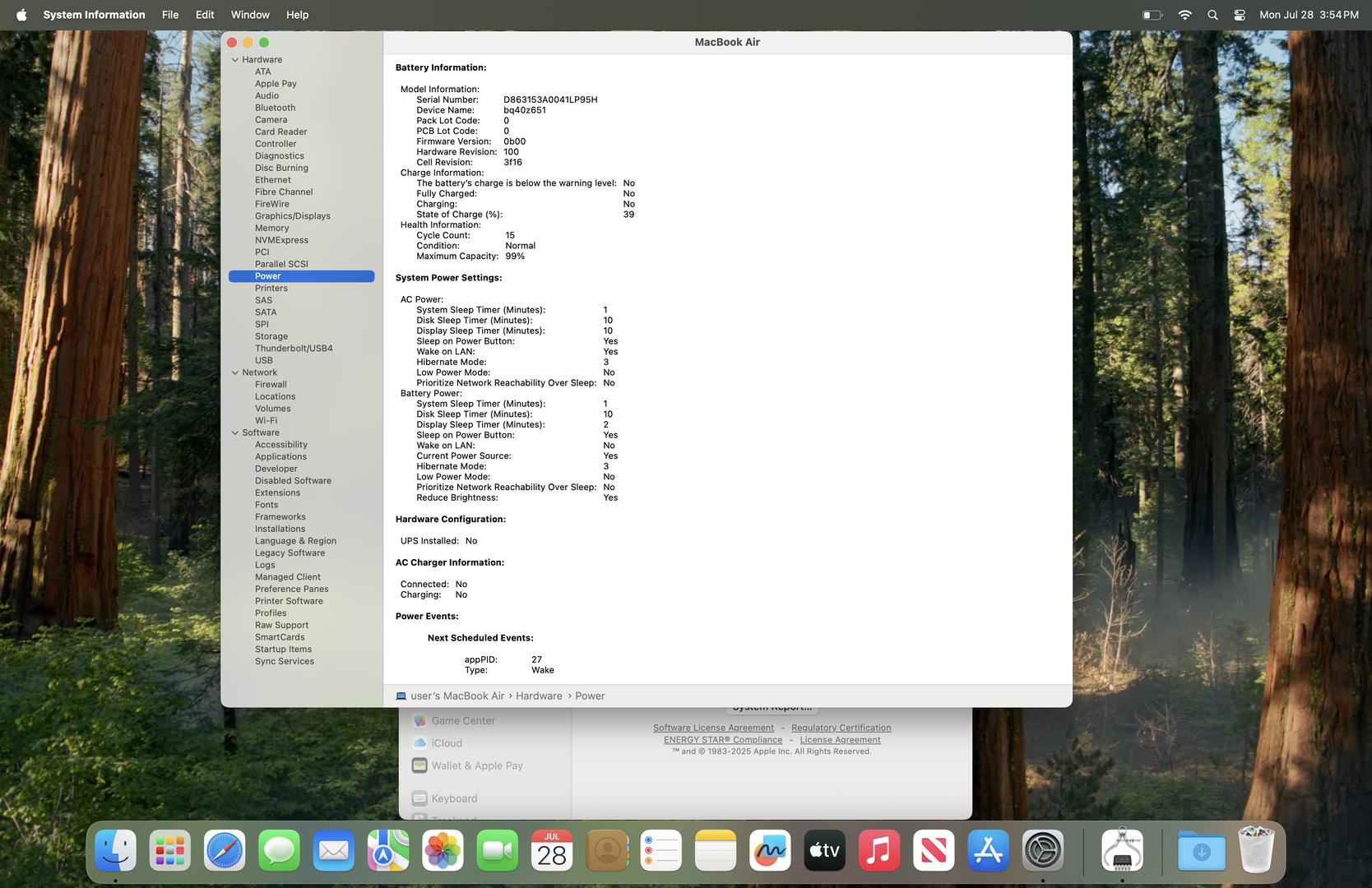Screen dimensions: 1372x888
Task: Open Launchpad in the Dock
Action: tap(169, 850)
